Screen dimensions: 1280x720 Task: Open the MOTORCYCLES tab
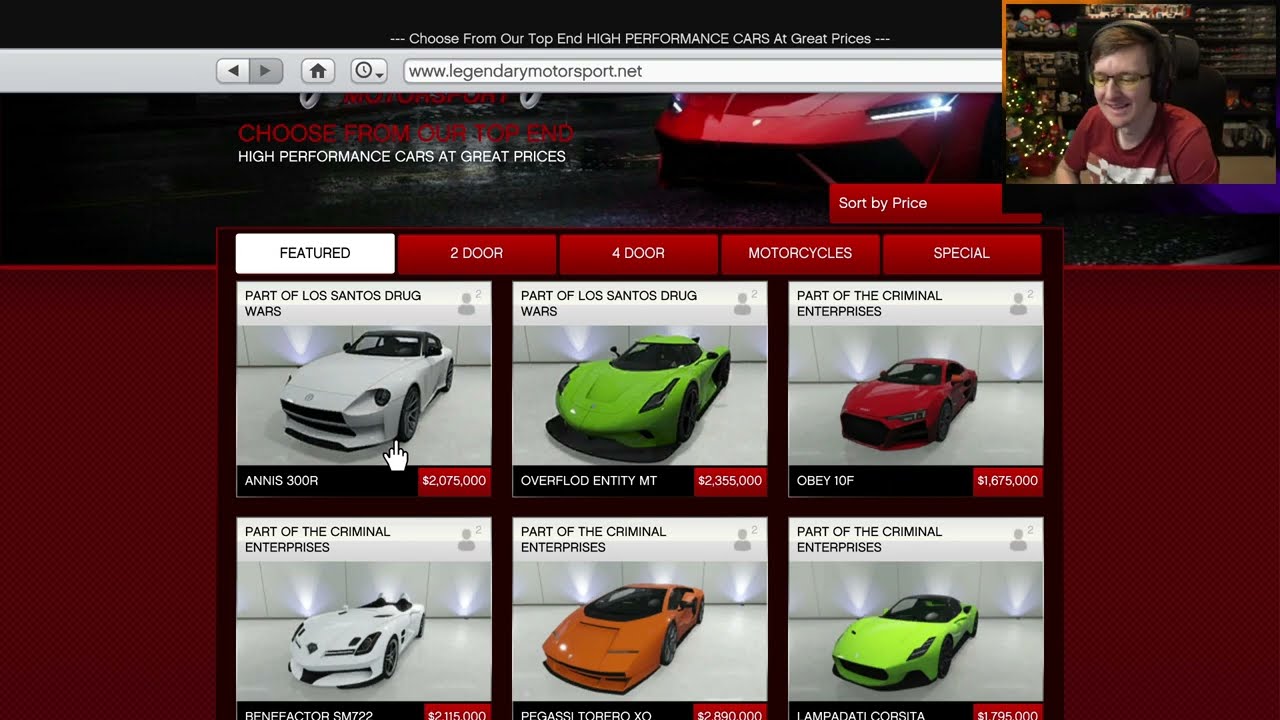pyautogui.click(x=800, y=253)
